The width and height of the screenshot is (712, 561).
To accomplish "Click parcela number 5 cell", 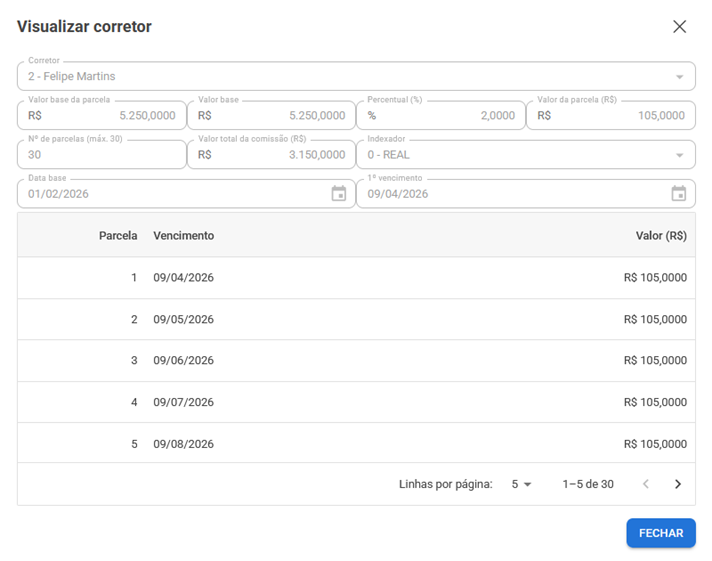I will coord(134,444).
